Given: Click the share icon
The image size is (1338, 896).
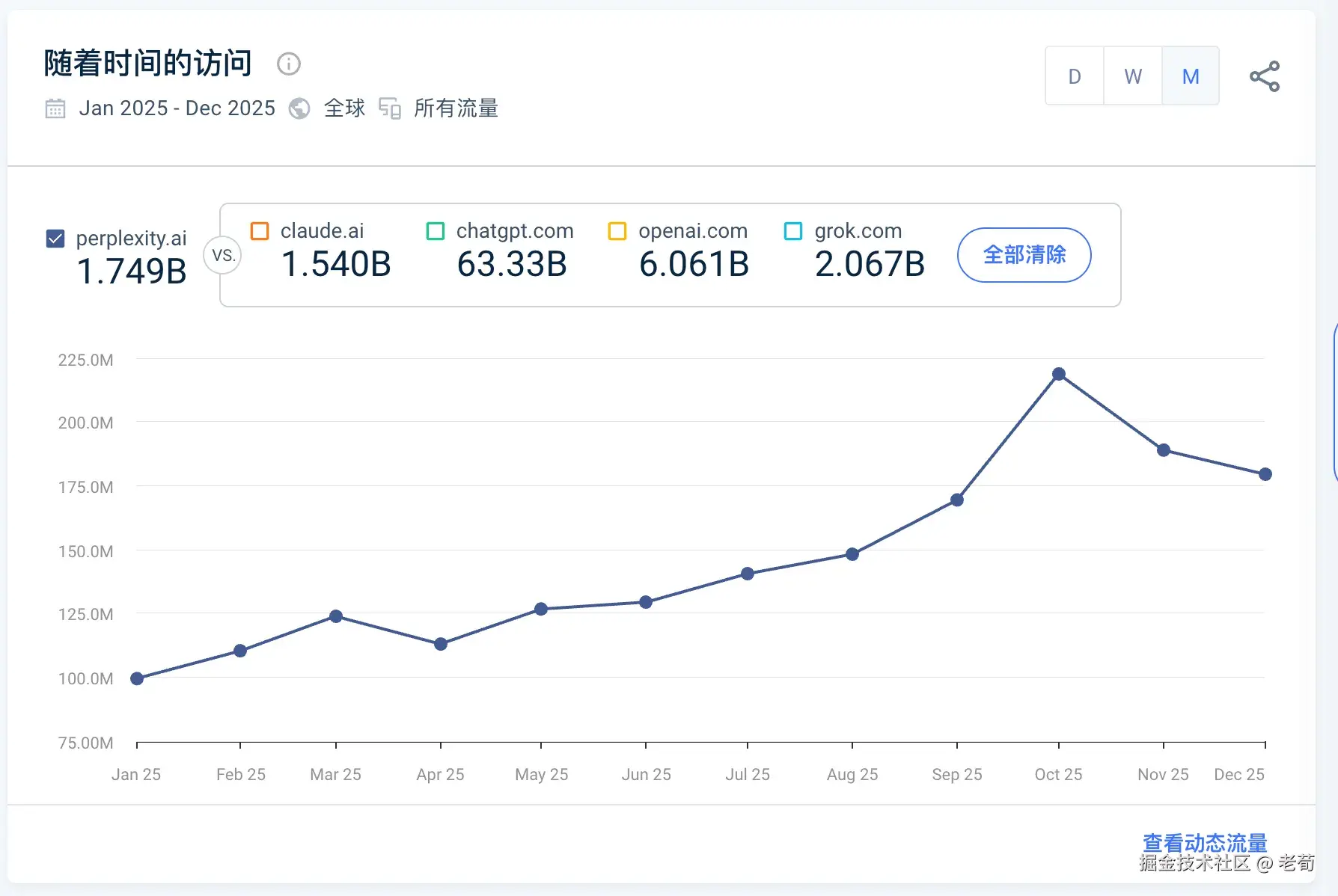Looking at the screenshot, I should pos(1265,76).
